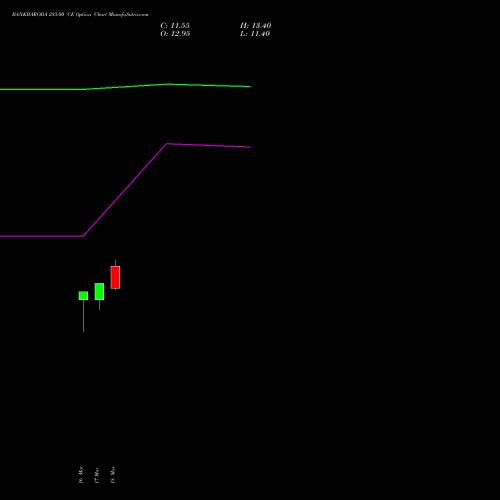Screen dimensions: 500x500
Task: Click the chart title starting with BANKBARODA
Action: pyautogui.click(x=80, y=15)
